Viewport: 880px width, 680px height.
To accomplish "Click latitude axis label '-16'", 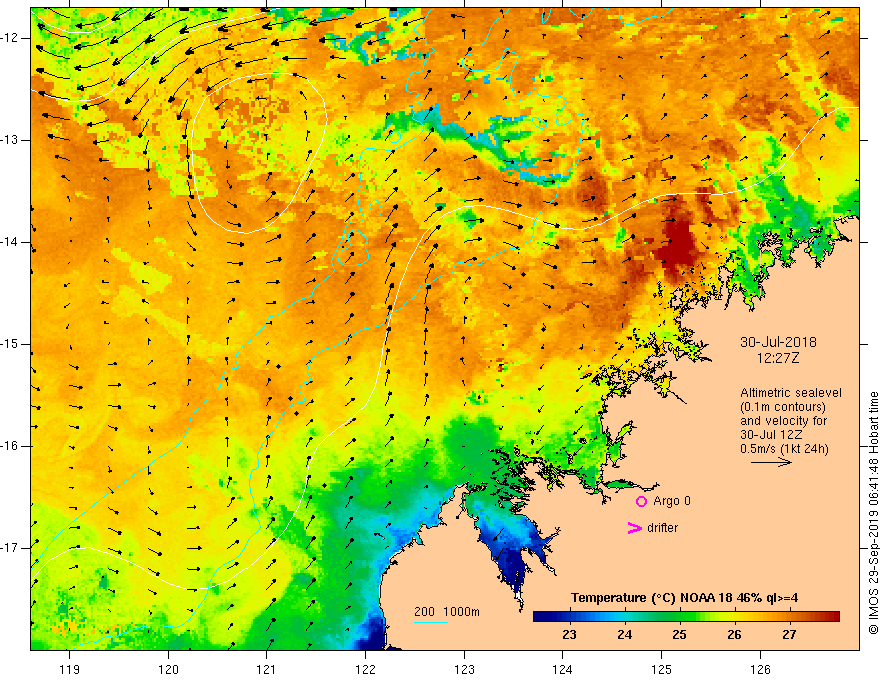I will pyautogui.click(x=10, y=446).
